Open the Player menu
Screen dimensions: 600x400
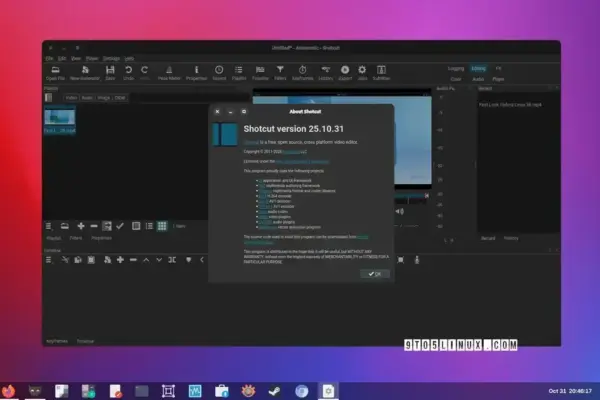[92, 59]
